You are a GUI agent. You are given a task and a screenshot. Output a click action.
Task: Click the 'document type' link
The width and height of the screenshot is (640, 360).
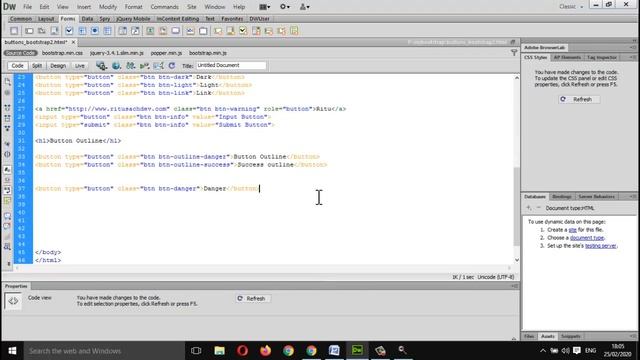tap(587, 238)
